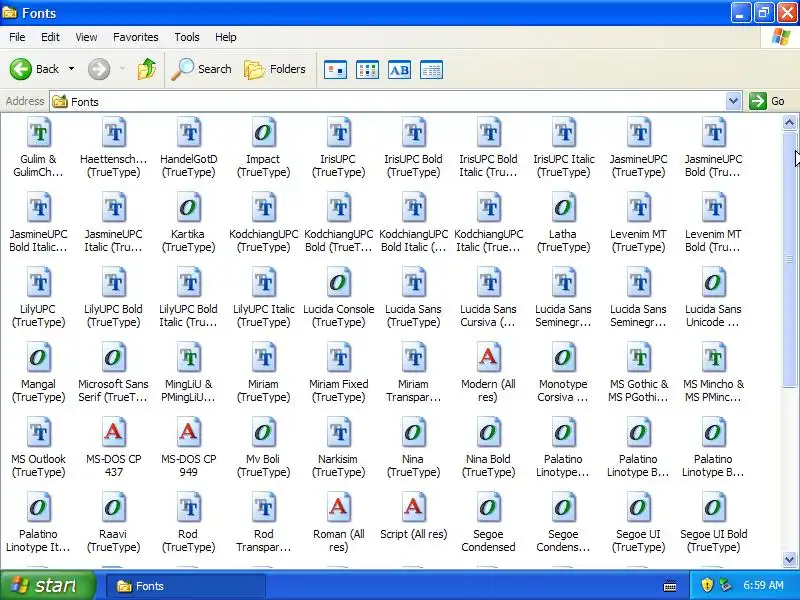
Task: Open the File menu
Action: point(17,37)
